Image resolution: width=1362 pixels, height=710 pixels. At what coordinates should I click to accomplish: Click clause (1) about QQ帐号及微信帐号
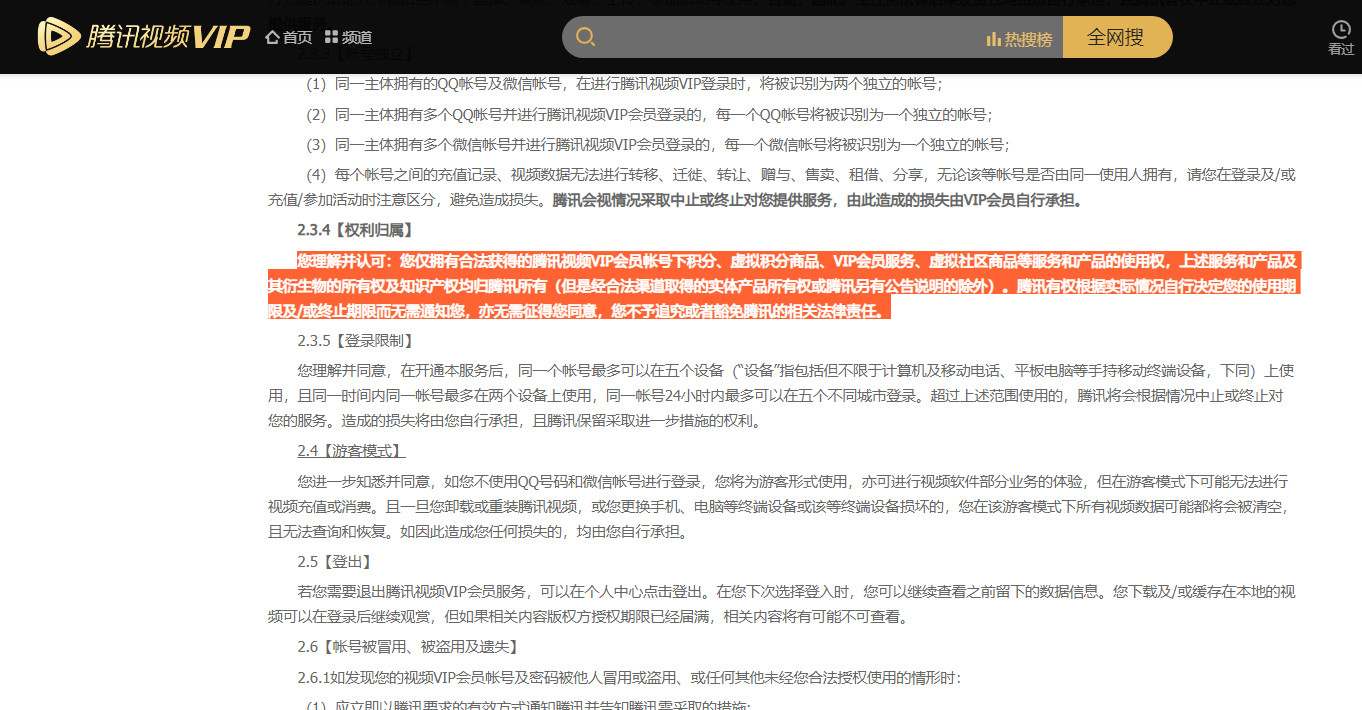[624, 84]
